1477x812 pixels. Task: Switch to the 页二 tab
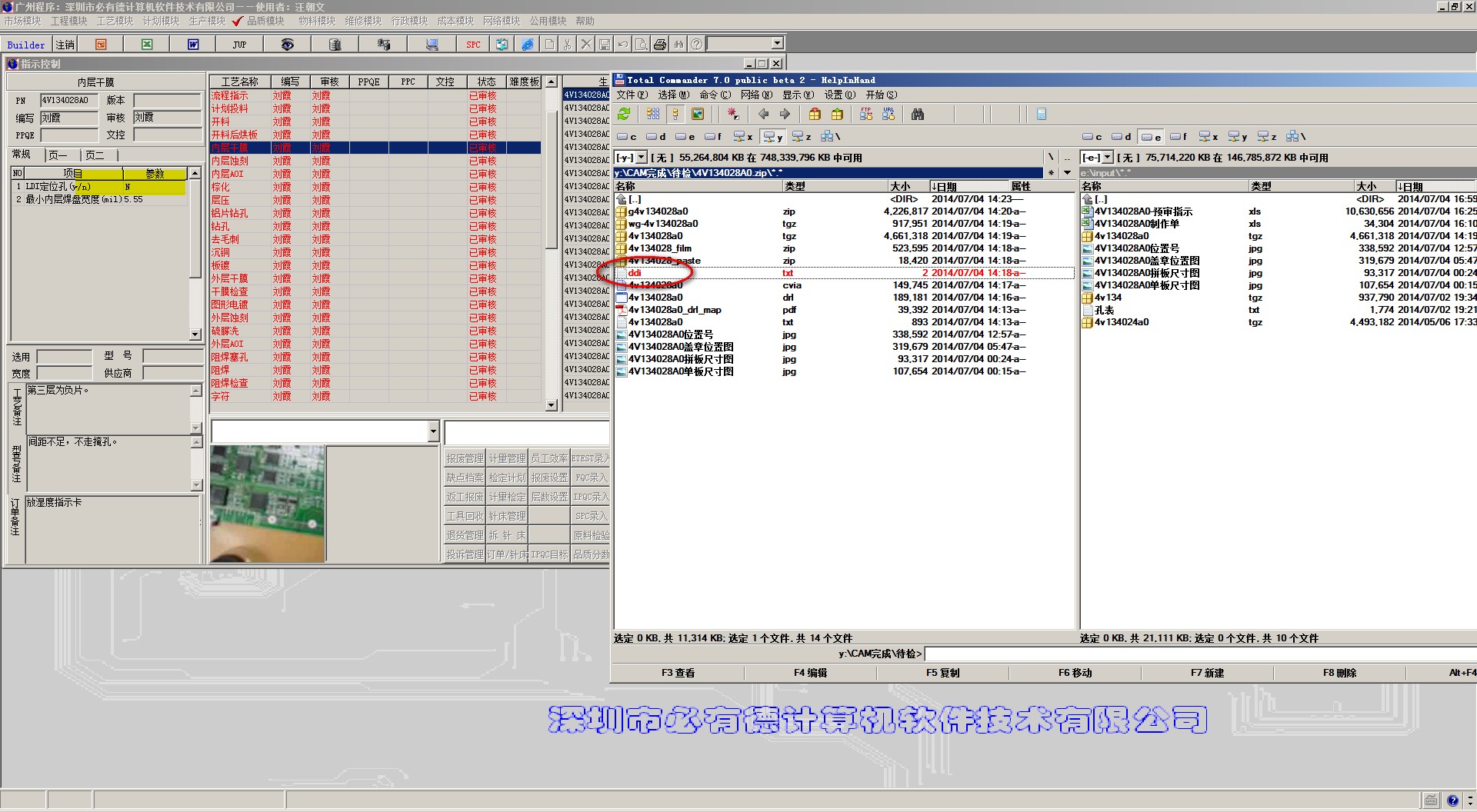(97, 155)
